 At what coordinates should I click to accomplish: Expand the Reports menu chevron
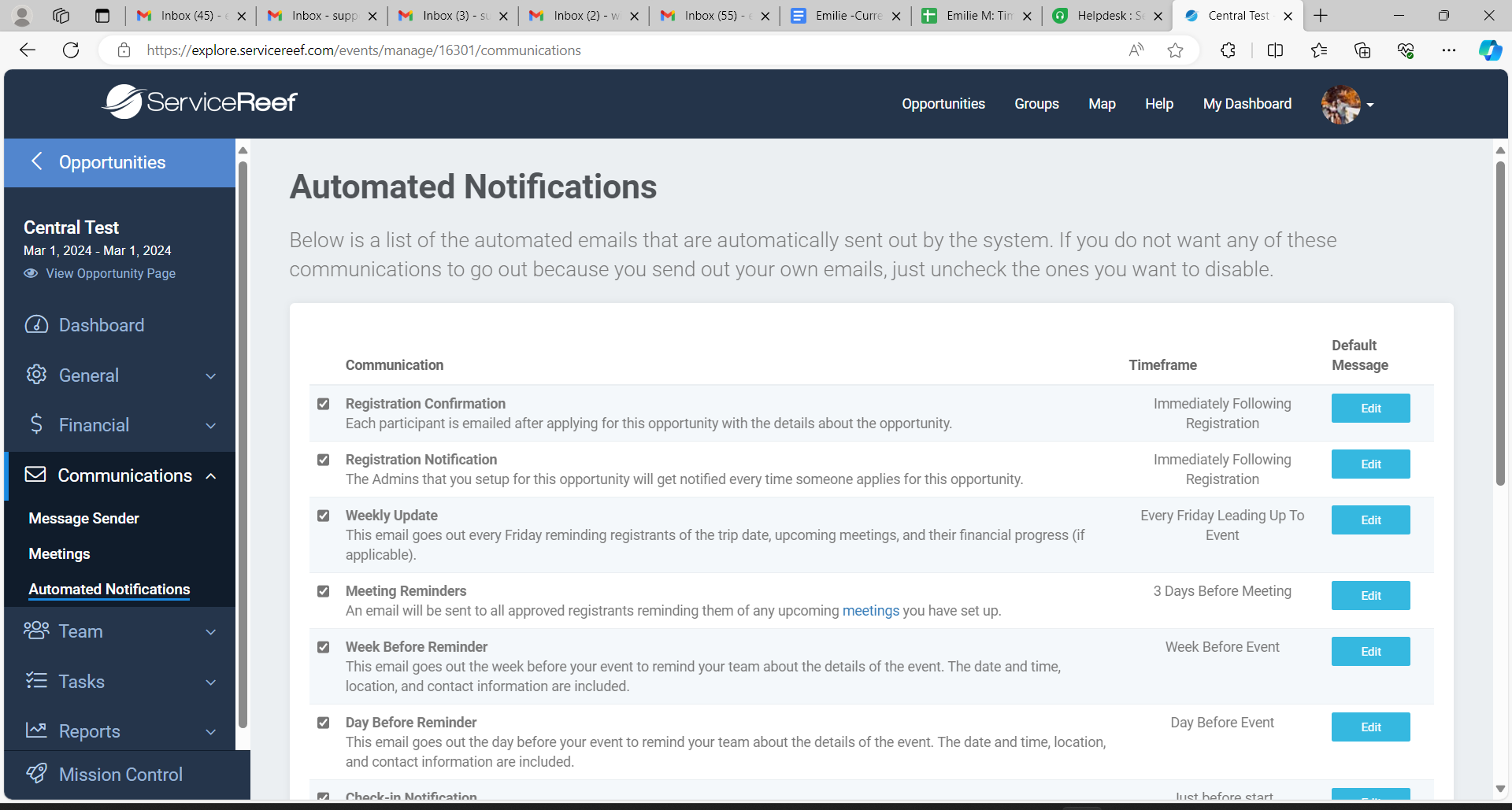tap(211, 732)
